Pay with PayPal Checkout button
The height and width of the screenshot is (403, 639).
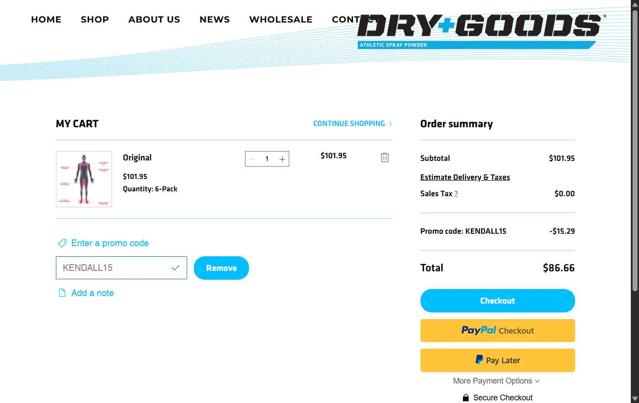[x=498, y=330]
